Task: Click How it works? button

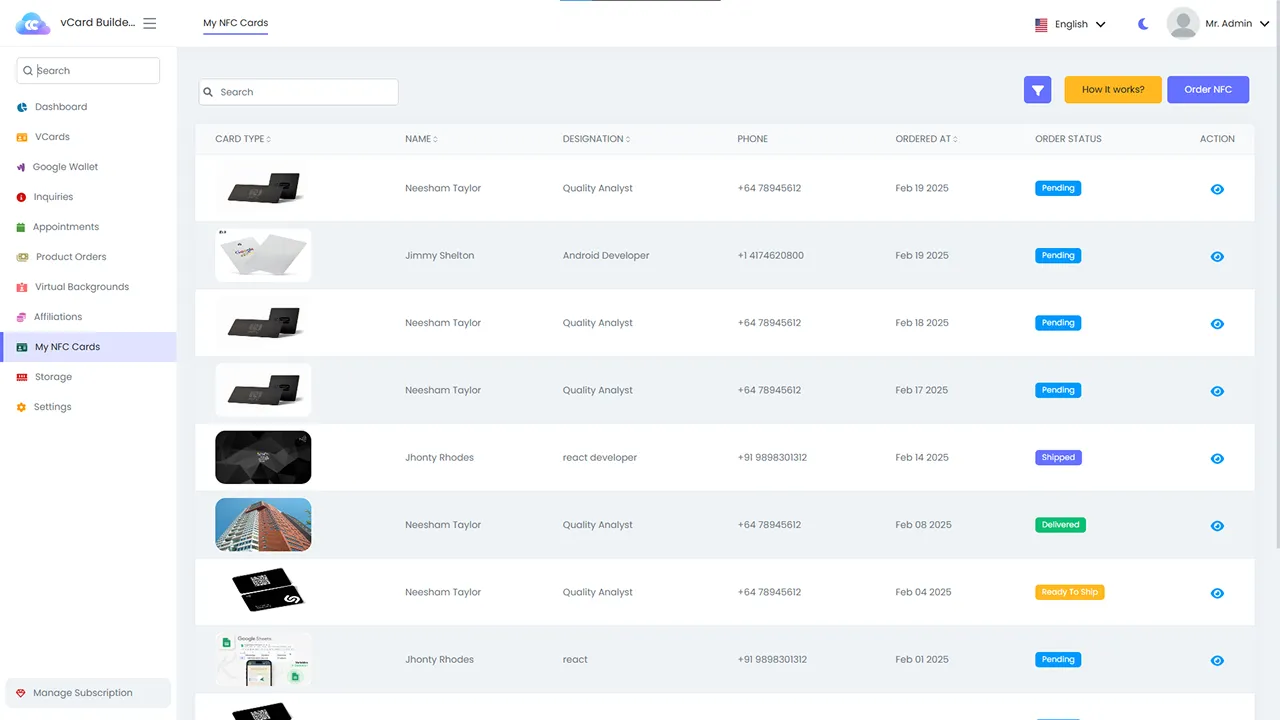Action: tap(1113, 90)
